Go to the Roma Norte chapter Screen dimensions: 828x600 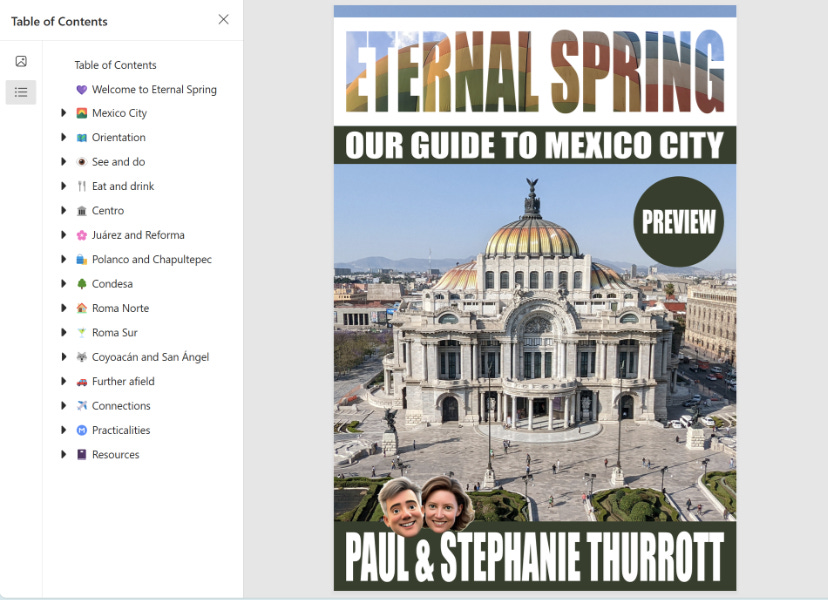coord(120,308)
